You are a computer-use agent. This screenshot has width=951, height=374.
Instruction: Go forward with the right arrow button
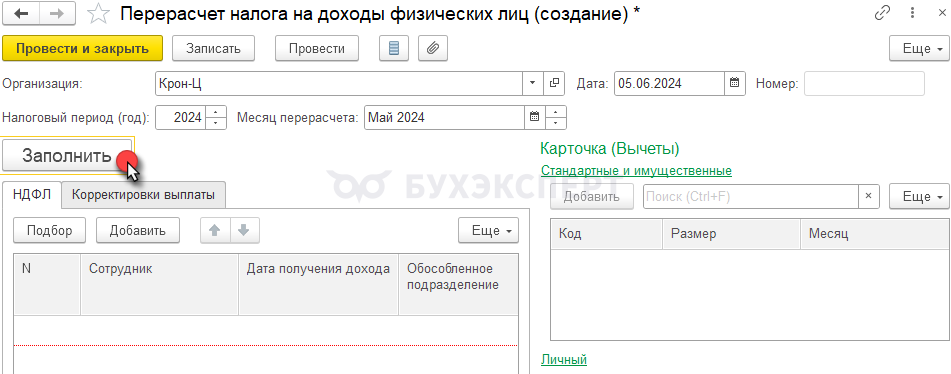pos(58,13)
